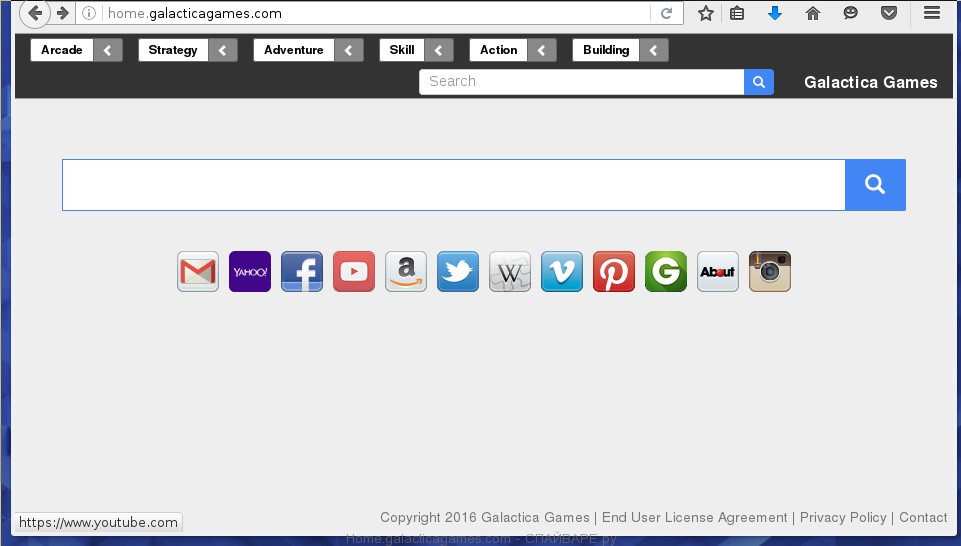Click the Twitter bird icon
The width and height of the screenshot is (961, 546).
pos(458,272)
